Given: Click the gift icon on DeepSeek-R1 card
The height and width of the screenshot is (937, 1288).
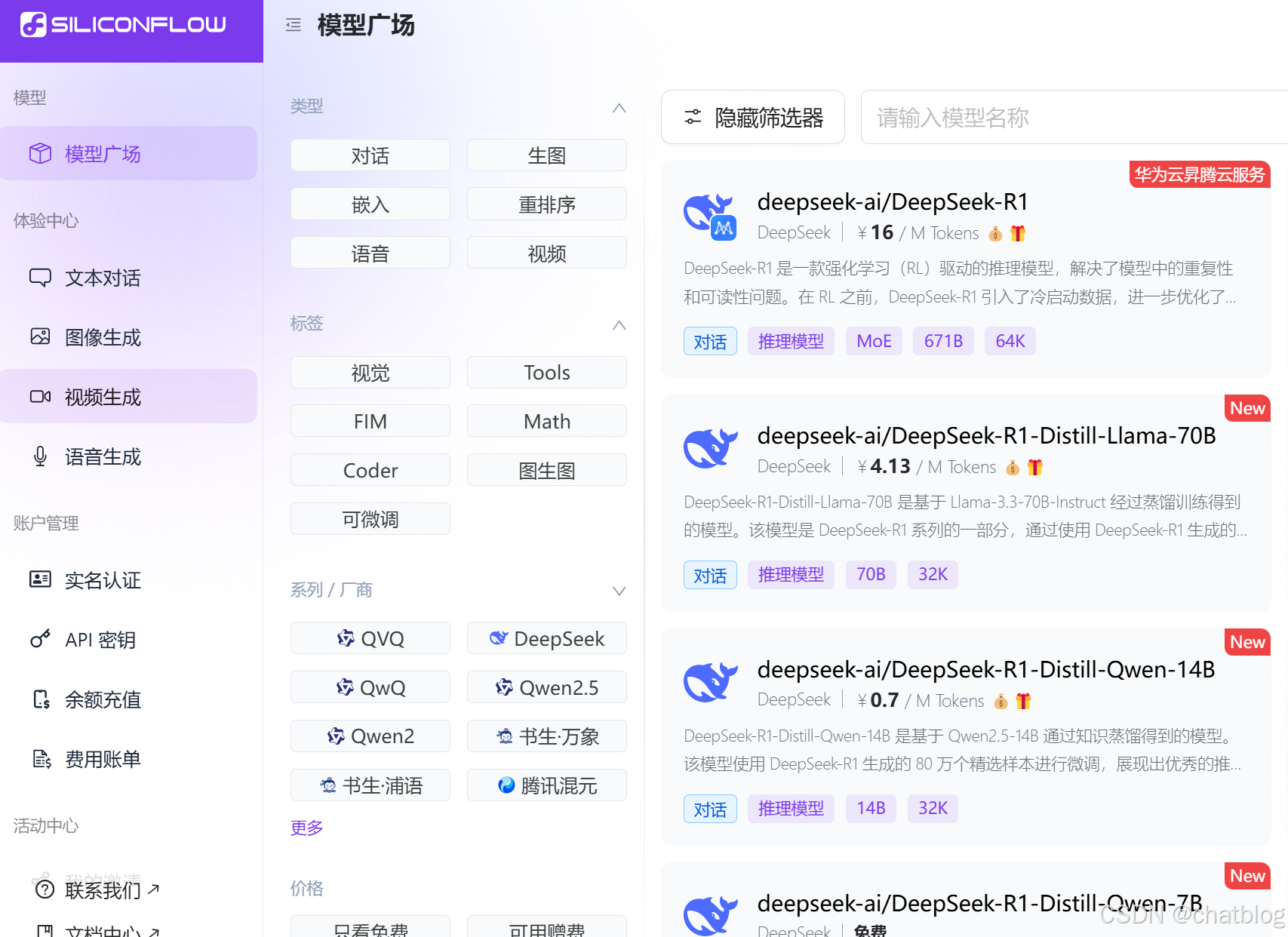Looking at the screenshot, I should [x=1018, y=233].
